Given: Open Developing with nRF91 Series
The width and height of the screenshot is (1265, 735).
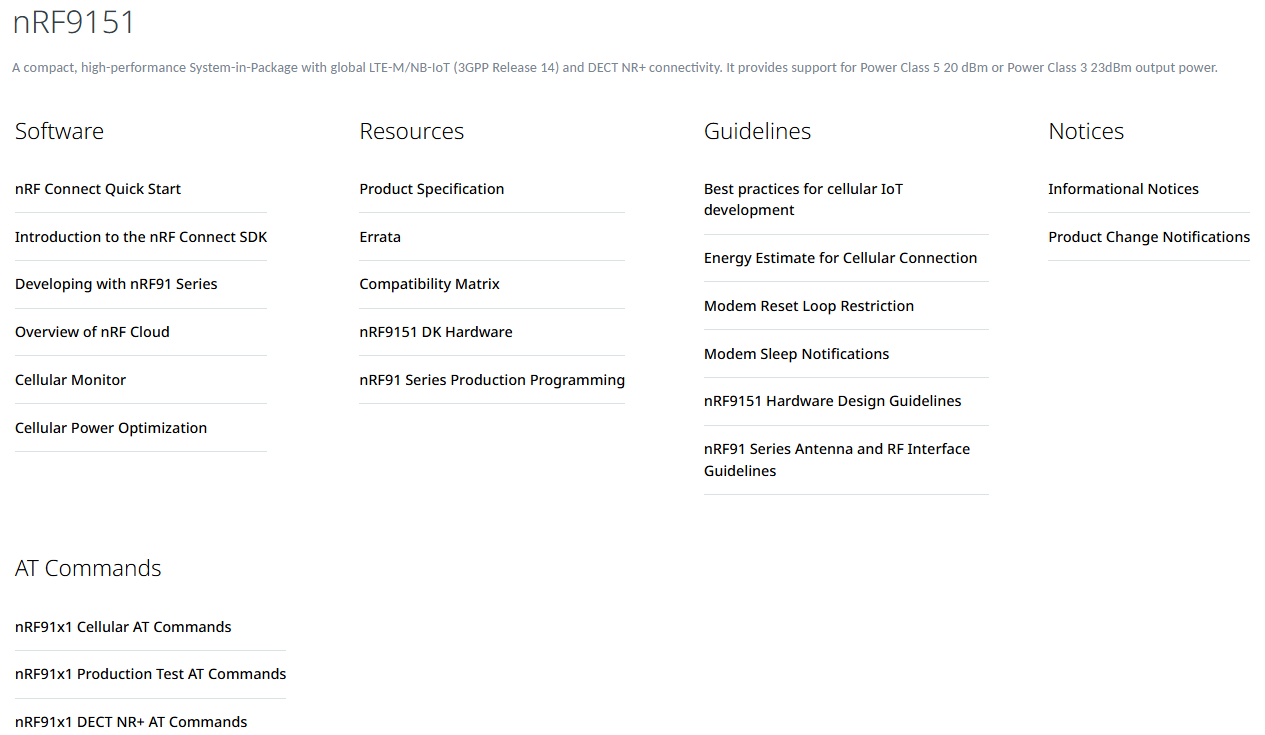Looking at the screenshot, I should [x=116, y=284].
